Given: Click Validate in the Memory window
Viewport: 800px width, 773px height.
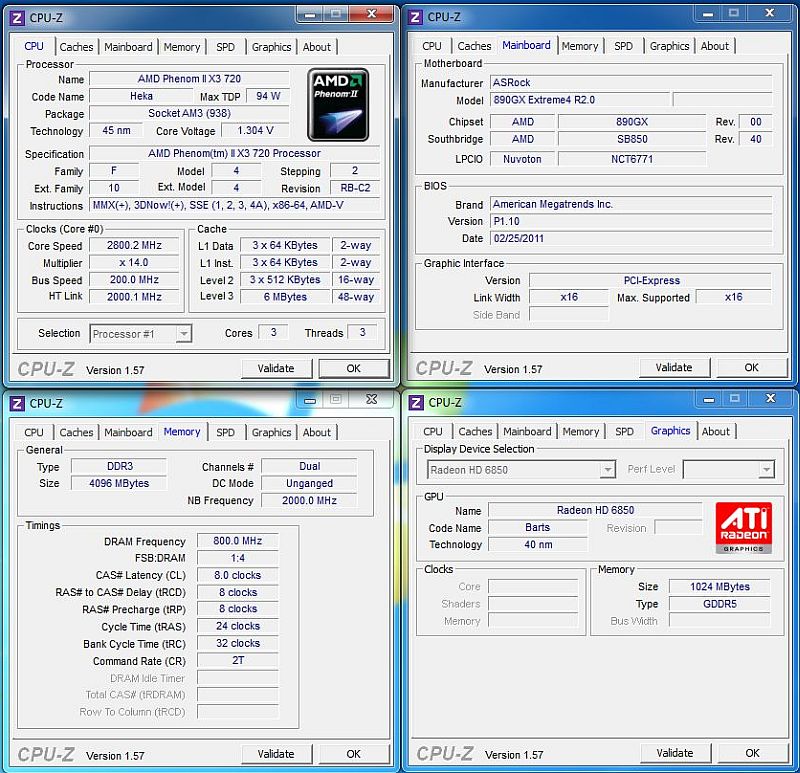Looking at the screenshot, I should click(x=276, y=754).
